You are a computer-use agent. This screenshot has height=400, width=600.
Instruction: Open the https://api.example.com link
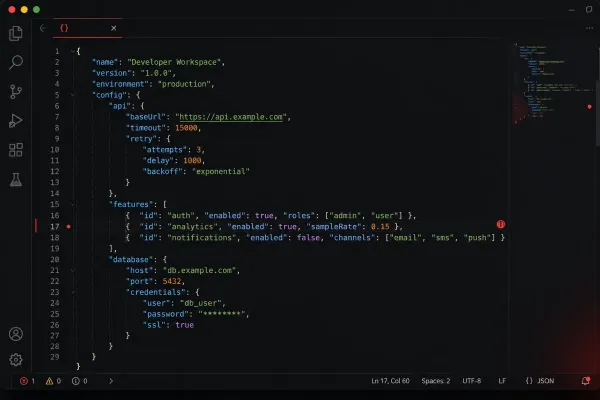[231, 117]
